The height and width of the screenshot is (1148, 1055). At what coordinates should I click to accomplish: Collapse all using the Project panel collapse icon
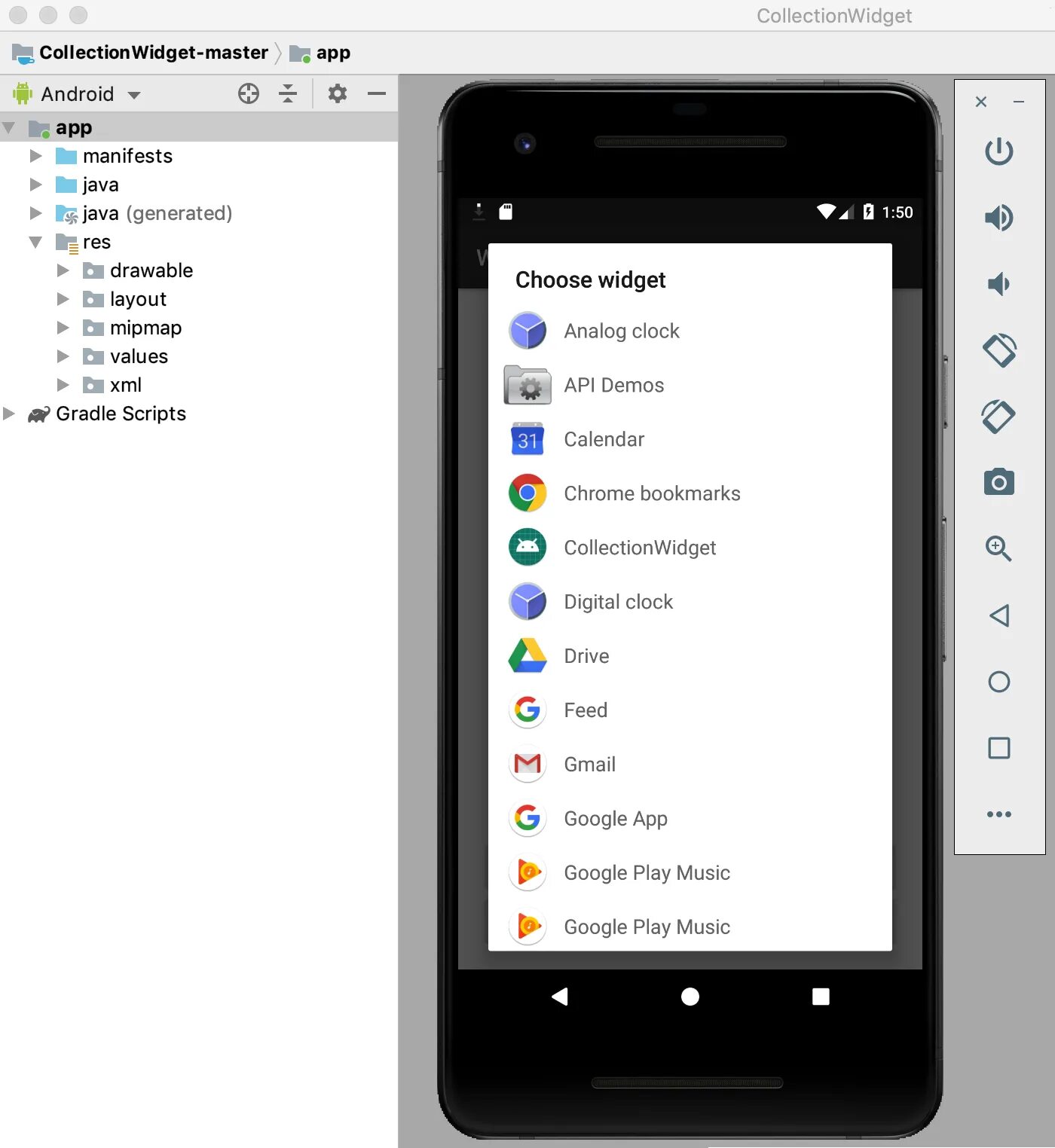[288, 93]
